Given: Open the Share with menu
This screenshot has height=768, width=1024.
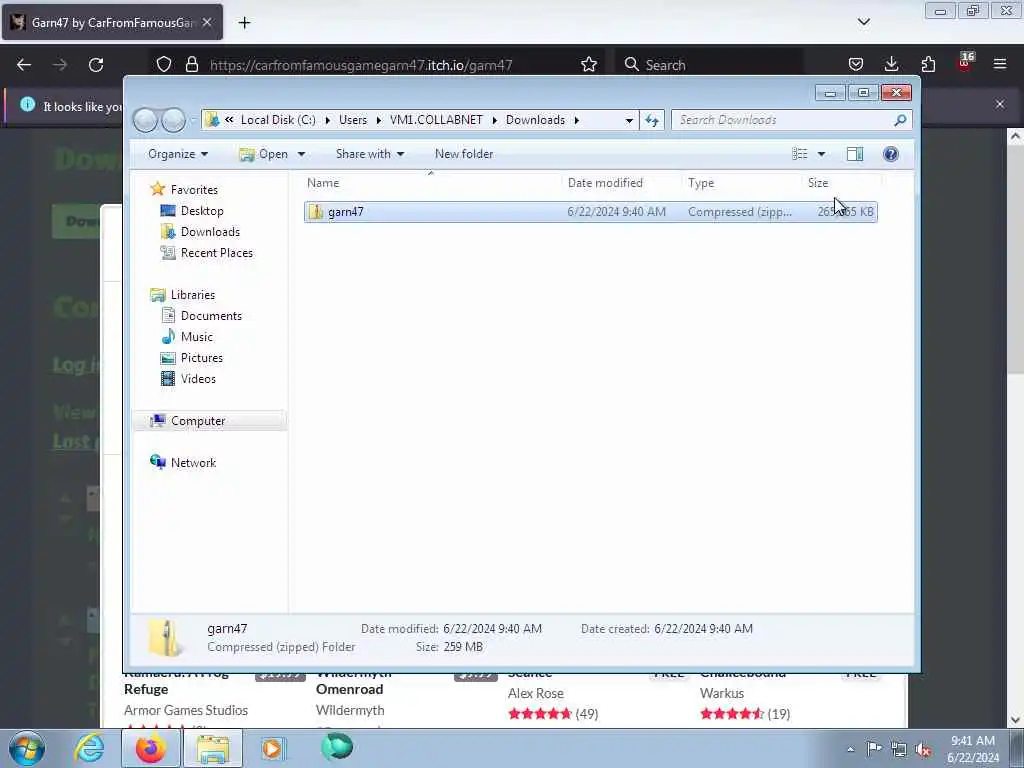Looking at the screenshot, I should tap(370, 154).
